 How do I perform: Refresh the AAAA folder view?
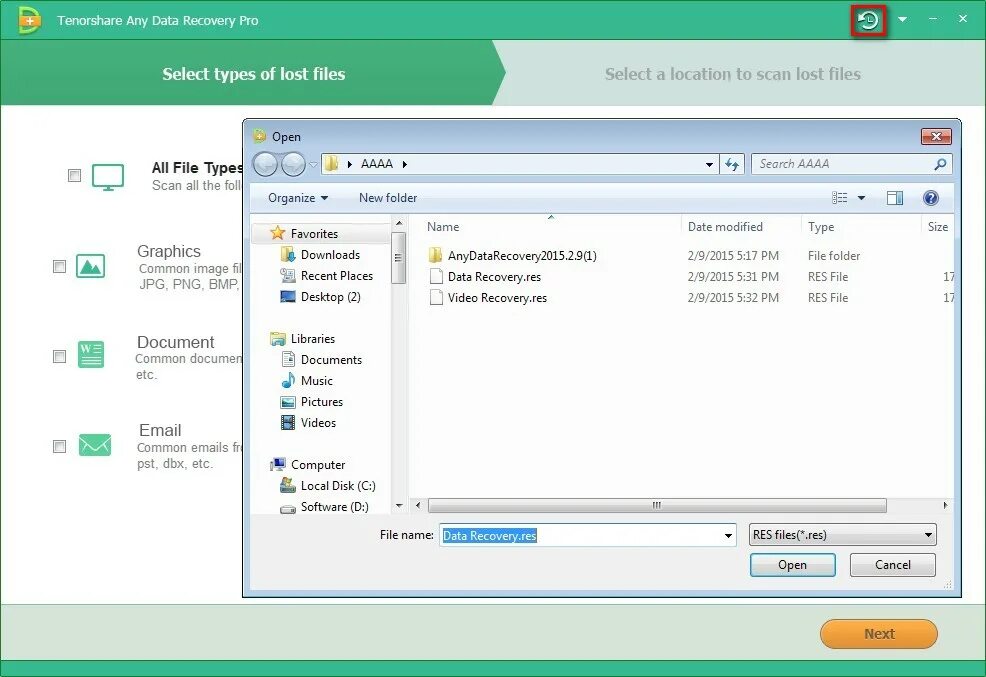point(732,164)
